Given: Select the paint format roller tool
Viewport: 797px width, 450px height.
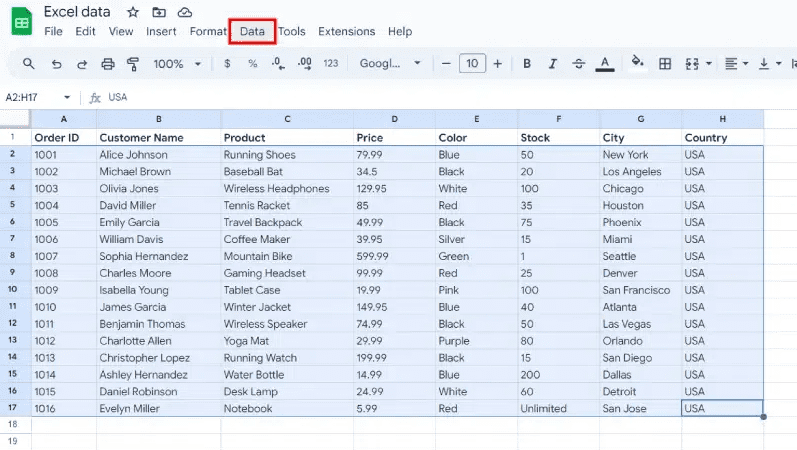Looking at the screenshot, I should 133,64.
